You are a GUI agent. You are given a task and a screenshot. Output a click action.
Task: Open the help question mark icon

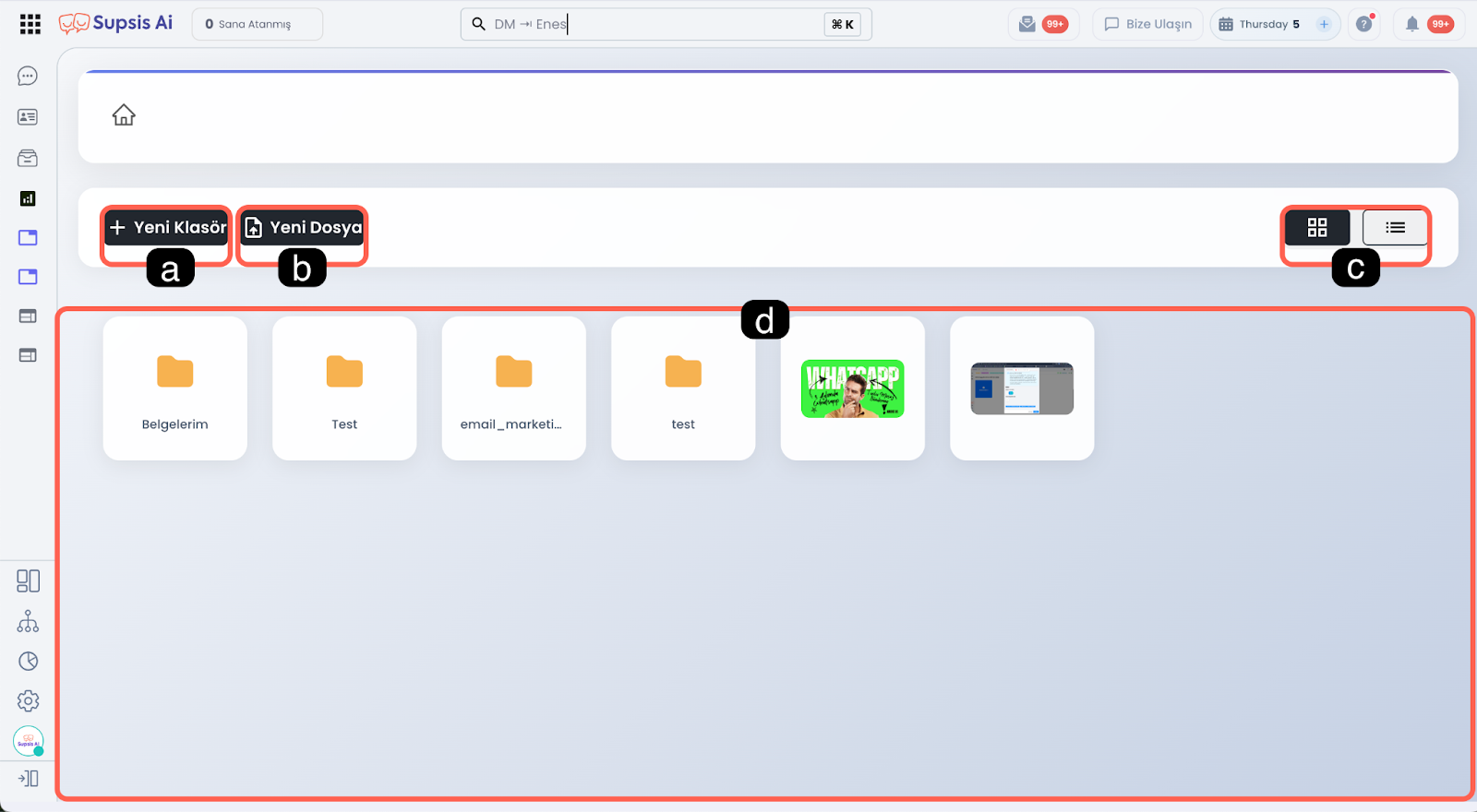1363,24
